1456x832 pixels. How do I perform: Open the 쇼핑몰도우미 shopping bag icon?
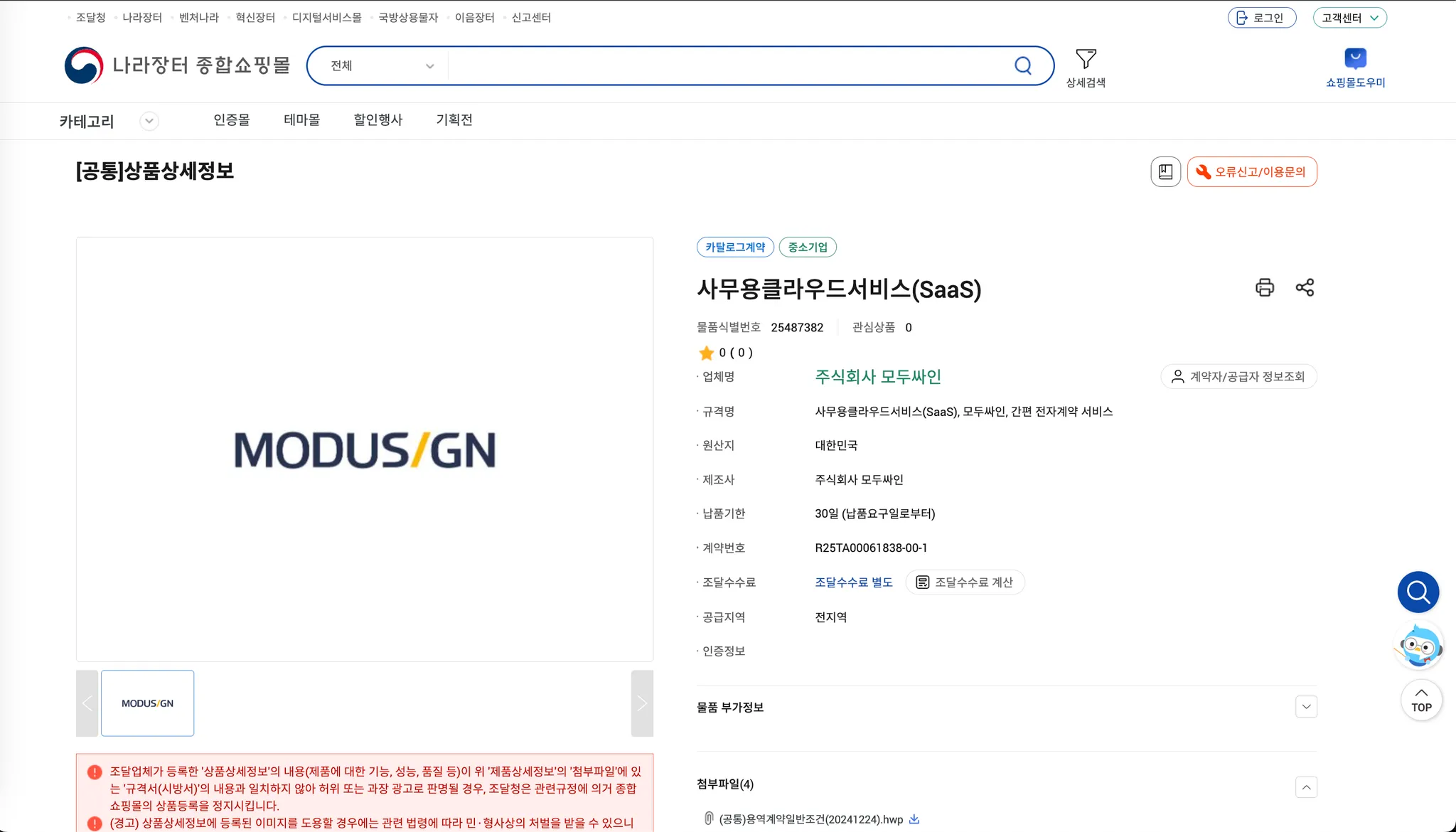click(1355, 59)
